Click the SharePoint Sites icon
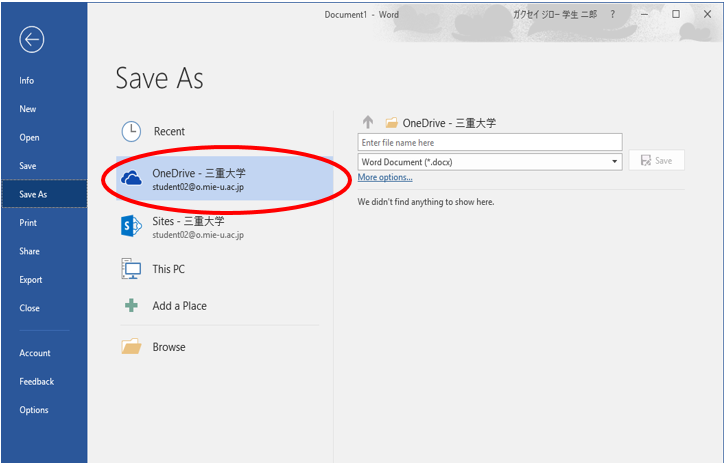This screenshot has width=726, height=463. point(131,226)
